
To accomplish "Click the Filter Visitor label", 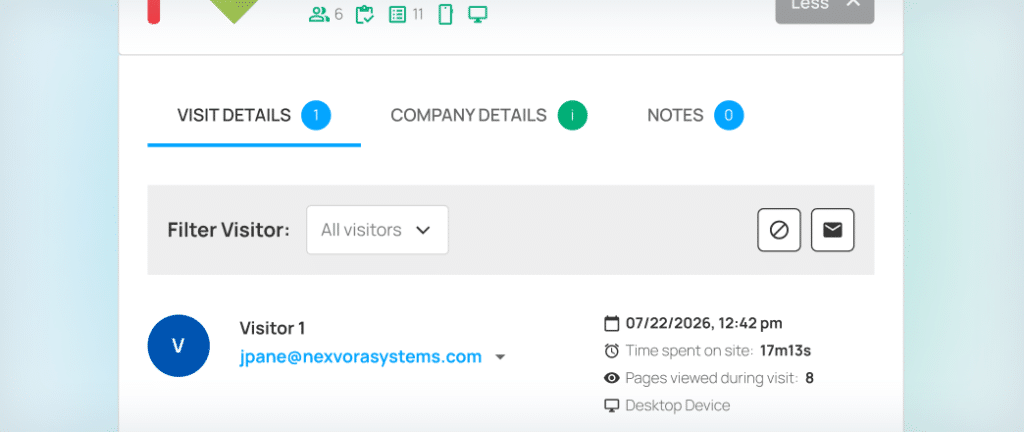I will (x=229, y=230).
